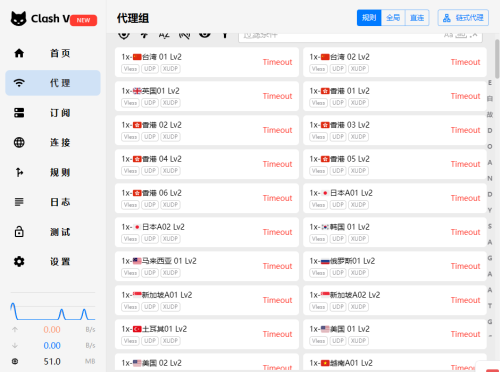Jump to group S in index bar
This screenshot has width=500, height=372.
pyautogui.click(x=490, y=226)
